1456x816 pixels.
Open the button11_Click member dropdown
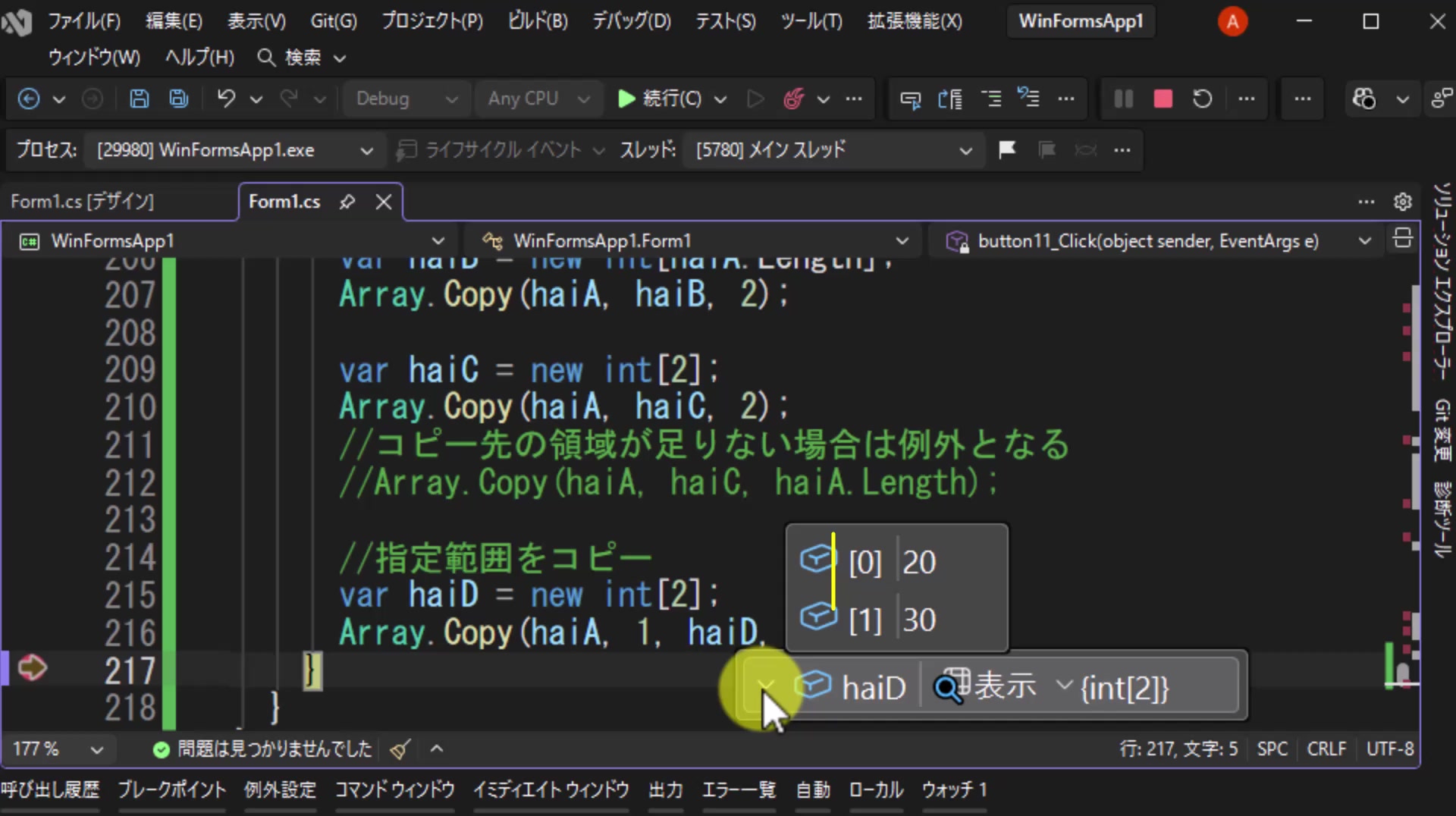click(1158, 241)
